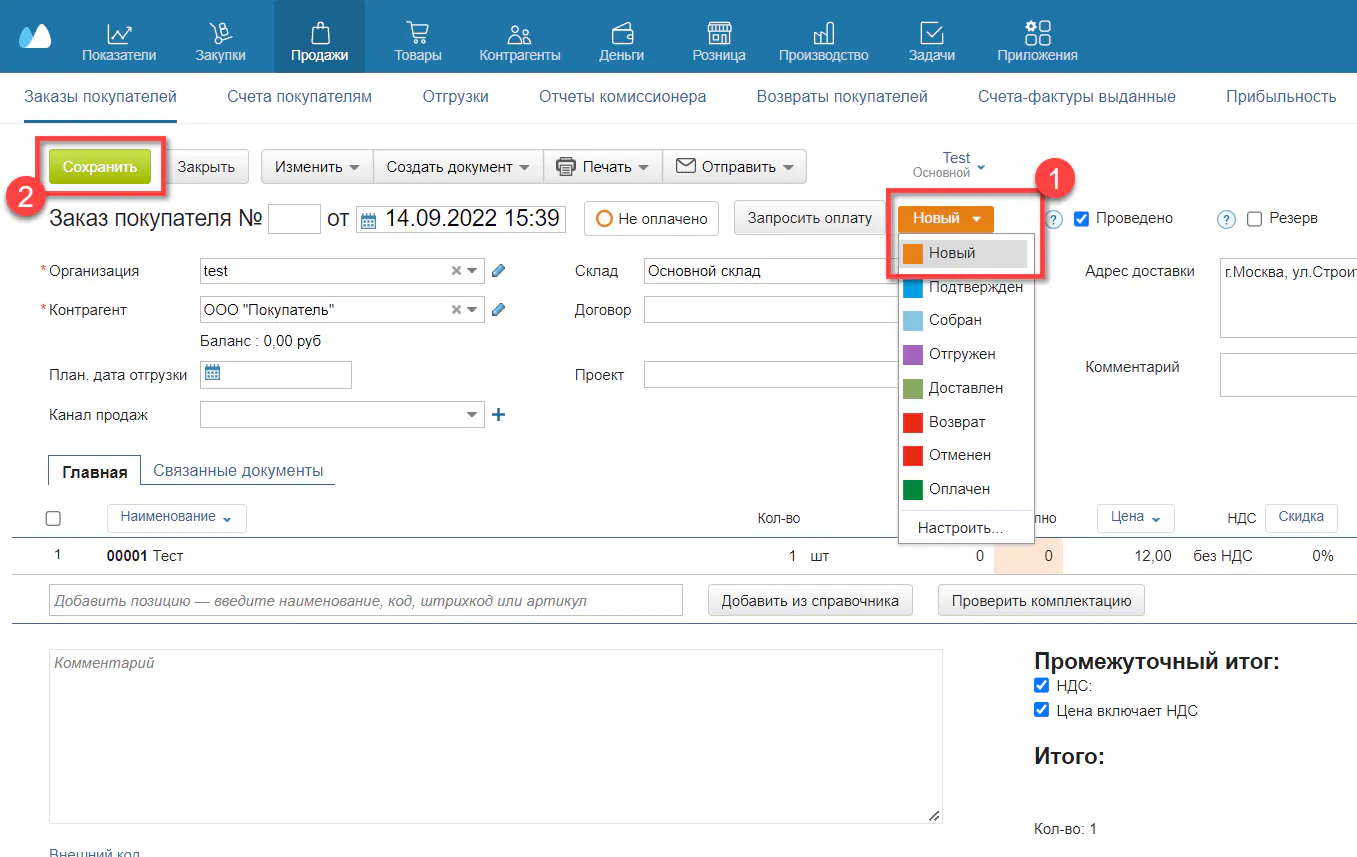Open the calendar icon for План. дата отгрузки
This screenshot has width=1357, height=857.
tap(211, 374)
